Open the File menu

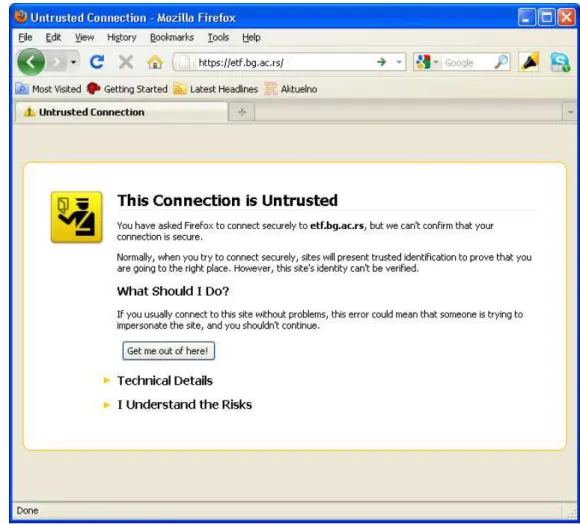[x=25, y=37]
